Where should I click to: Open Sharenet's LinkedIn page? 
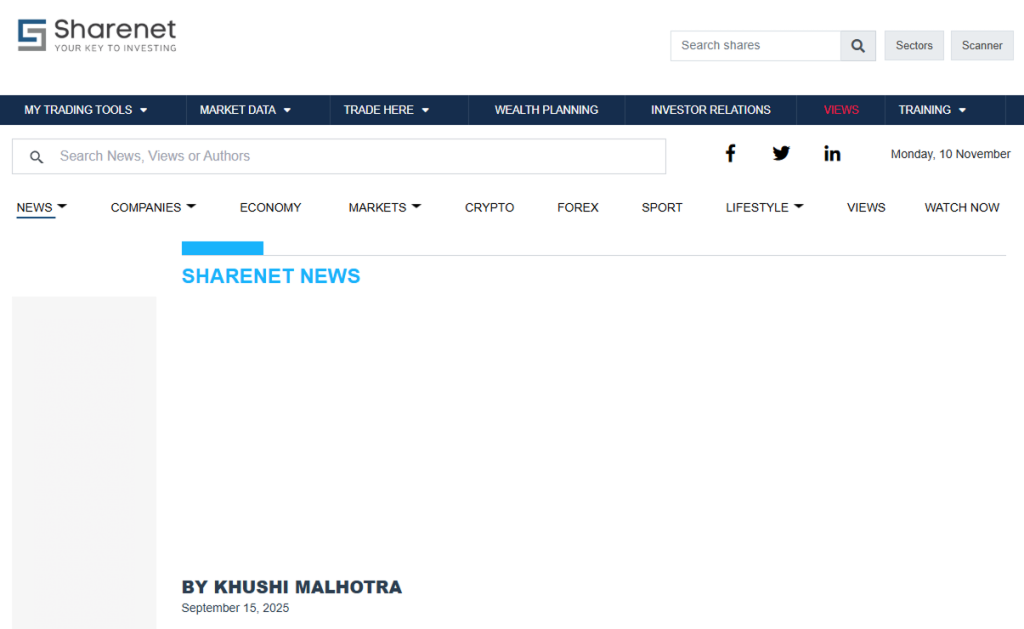(x=832, y=154)
